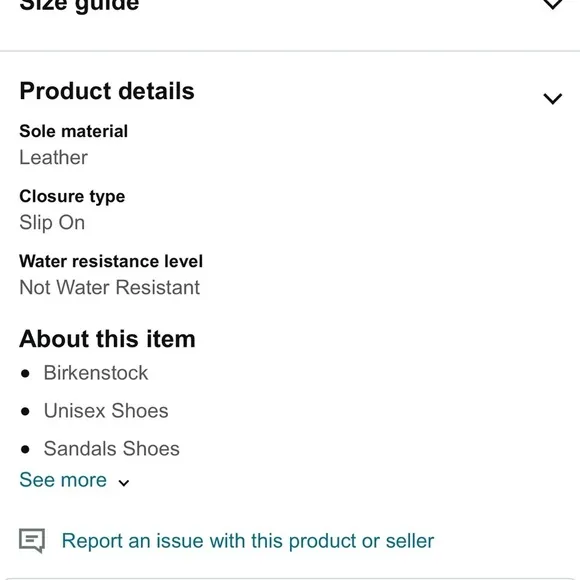Click the bullet dot beside Sandals Shoes
This screenshot has height=580, width=580.
(25, 449)
